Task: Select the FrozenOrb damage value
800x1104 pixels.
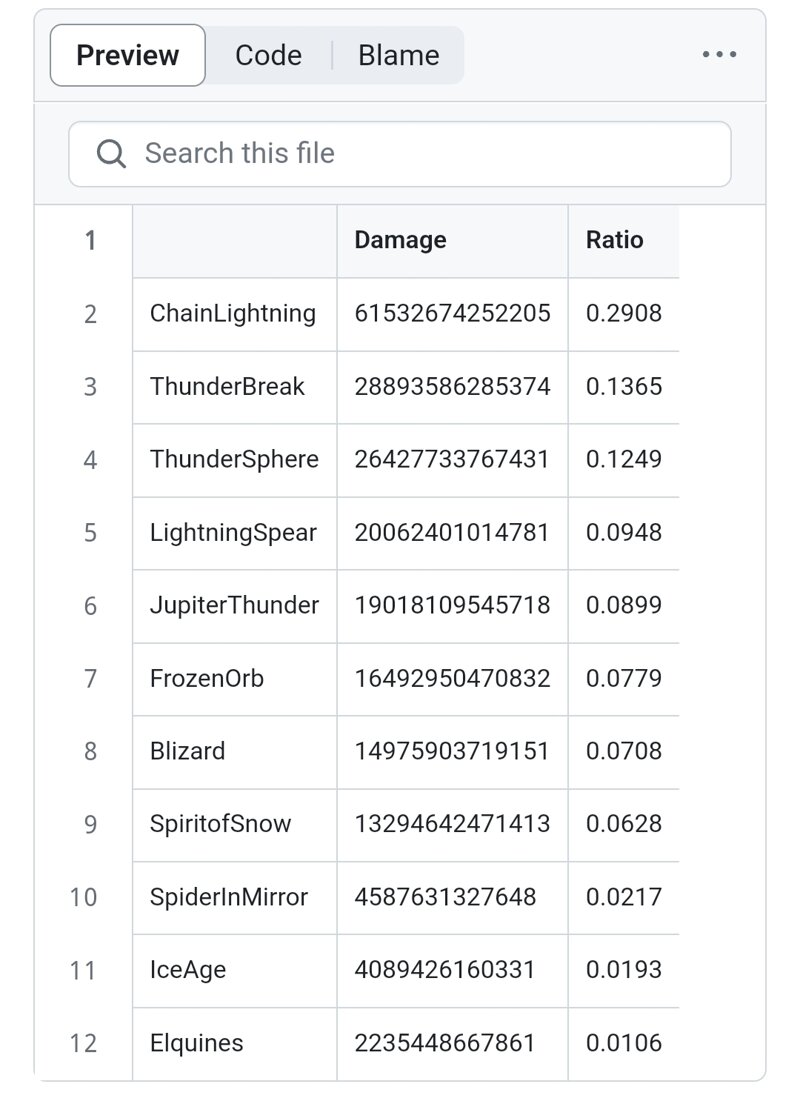Action: click(x=452, y=679)
